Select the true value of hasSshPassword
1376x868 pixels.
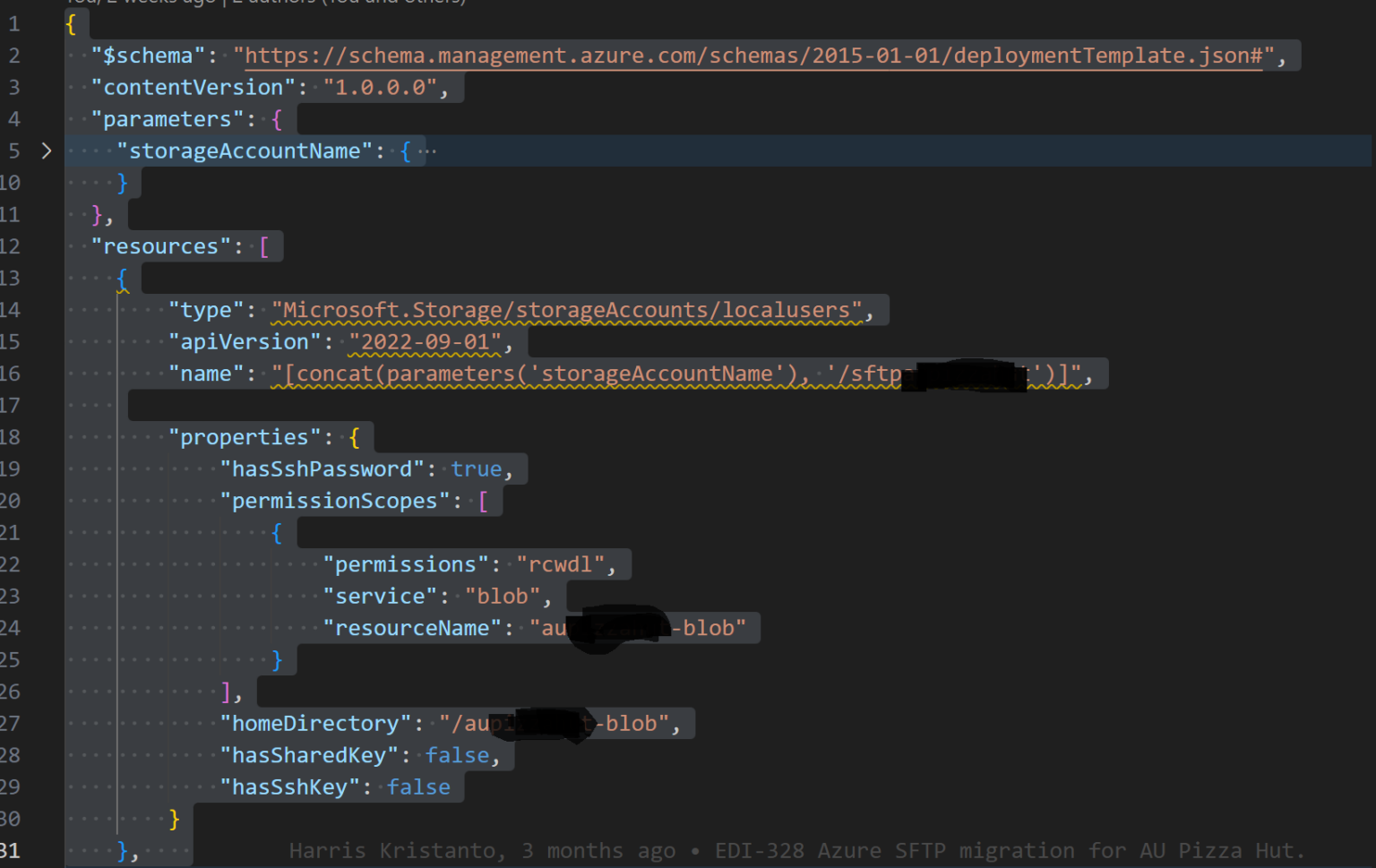[x=477, y=469]
